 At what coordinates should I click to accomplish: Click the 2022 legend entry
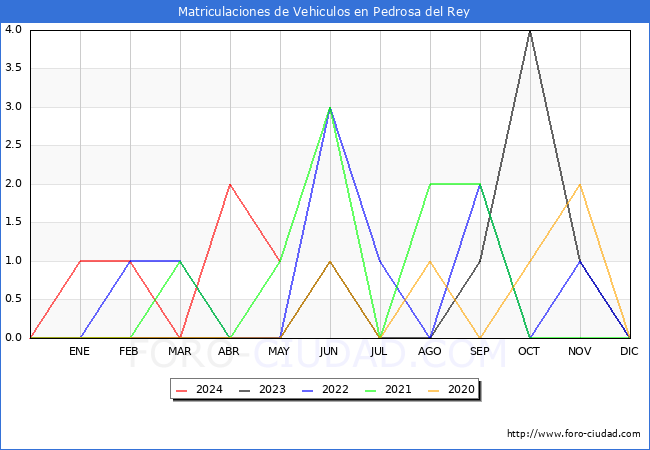[x=325, y=390]
